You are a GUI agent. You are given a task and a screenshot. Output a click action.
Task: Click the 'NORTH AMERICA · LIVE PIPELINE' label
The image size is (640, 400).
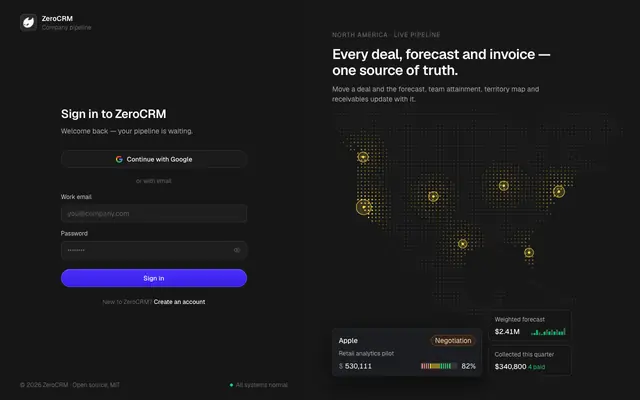[386, 35]
